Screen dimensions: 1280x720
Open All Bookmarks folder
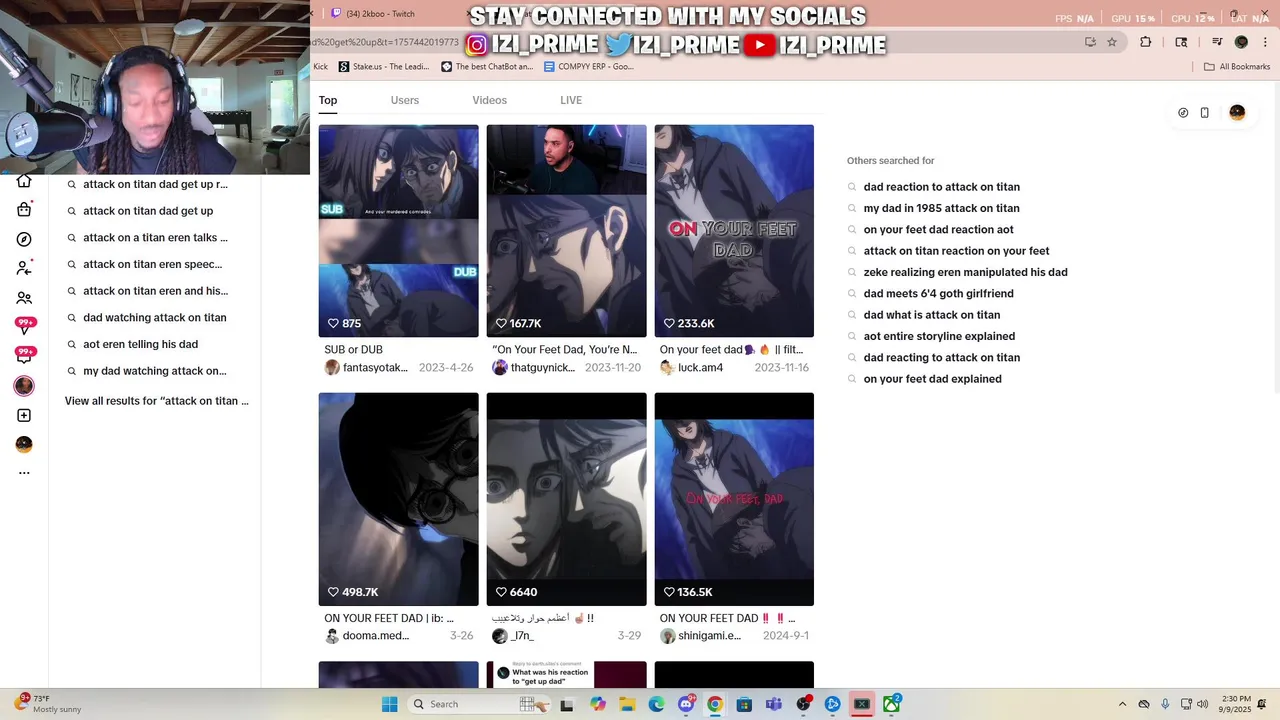[1237, 67]
